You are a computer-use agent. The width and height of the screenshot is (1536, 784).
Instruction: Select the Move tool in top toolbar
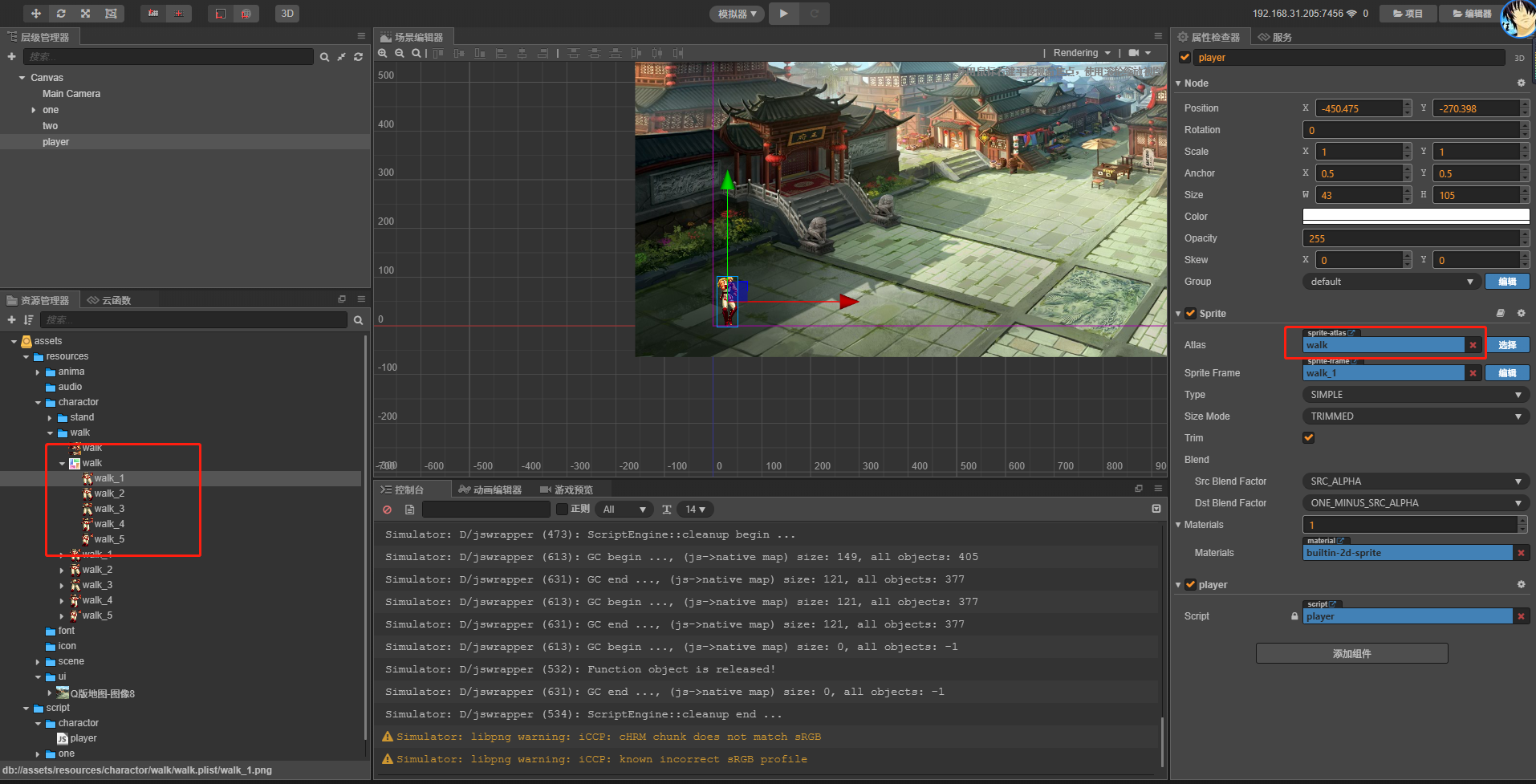(x=36, y=14)
